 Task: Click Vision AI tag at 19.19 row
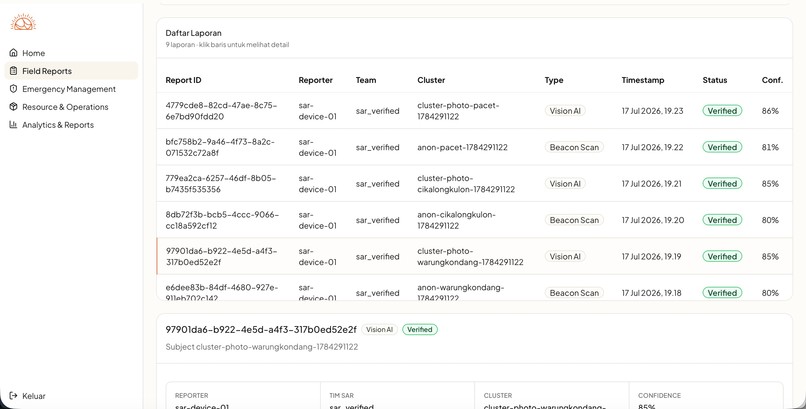tap(565, 256)
